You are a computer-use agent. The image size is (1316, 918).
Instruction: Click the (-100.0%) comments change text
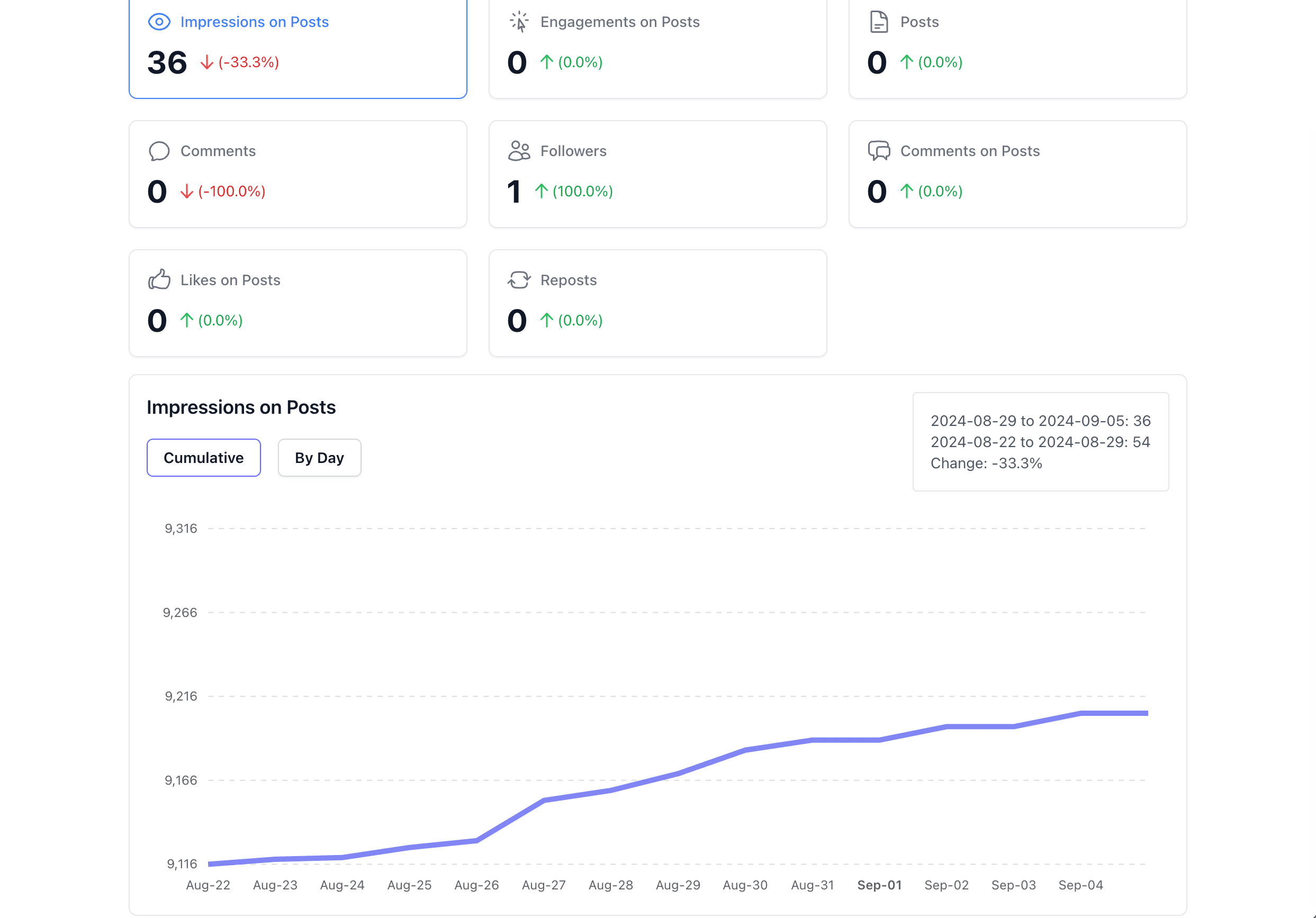[231, 192]
